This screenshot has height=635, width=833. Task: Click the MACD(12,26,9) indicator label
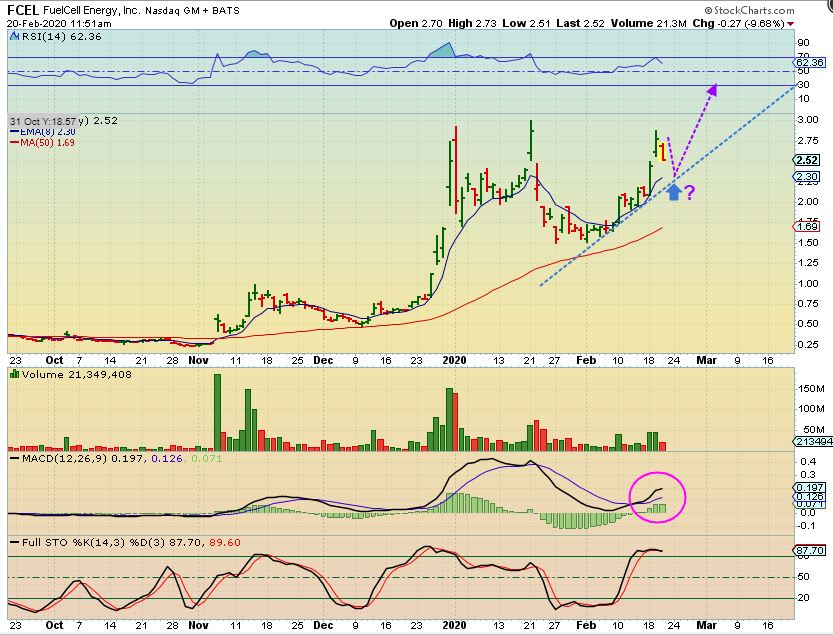click(x=58, y=458)
